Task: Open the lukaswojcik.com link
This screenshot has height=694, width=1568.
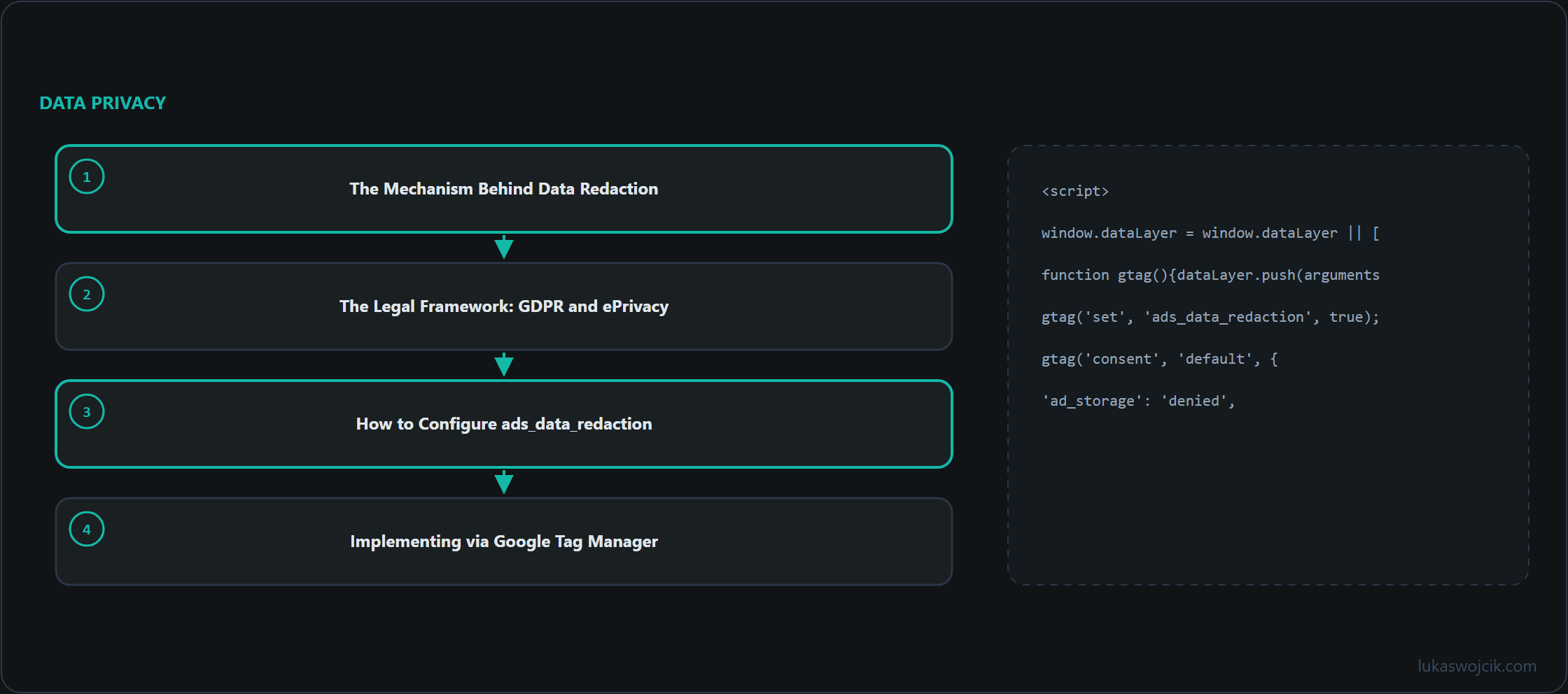Action: click(x=1477, y=666)
